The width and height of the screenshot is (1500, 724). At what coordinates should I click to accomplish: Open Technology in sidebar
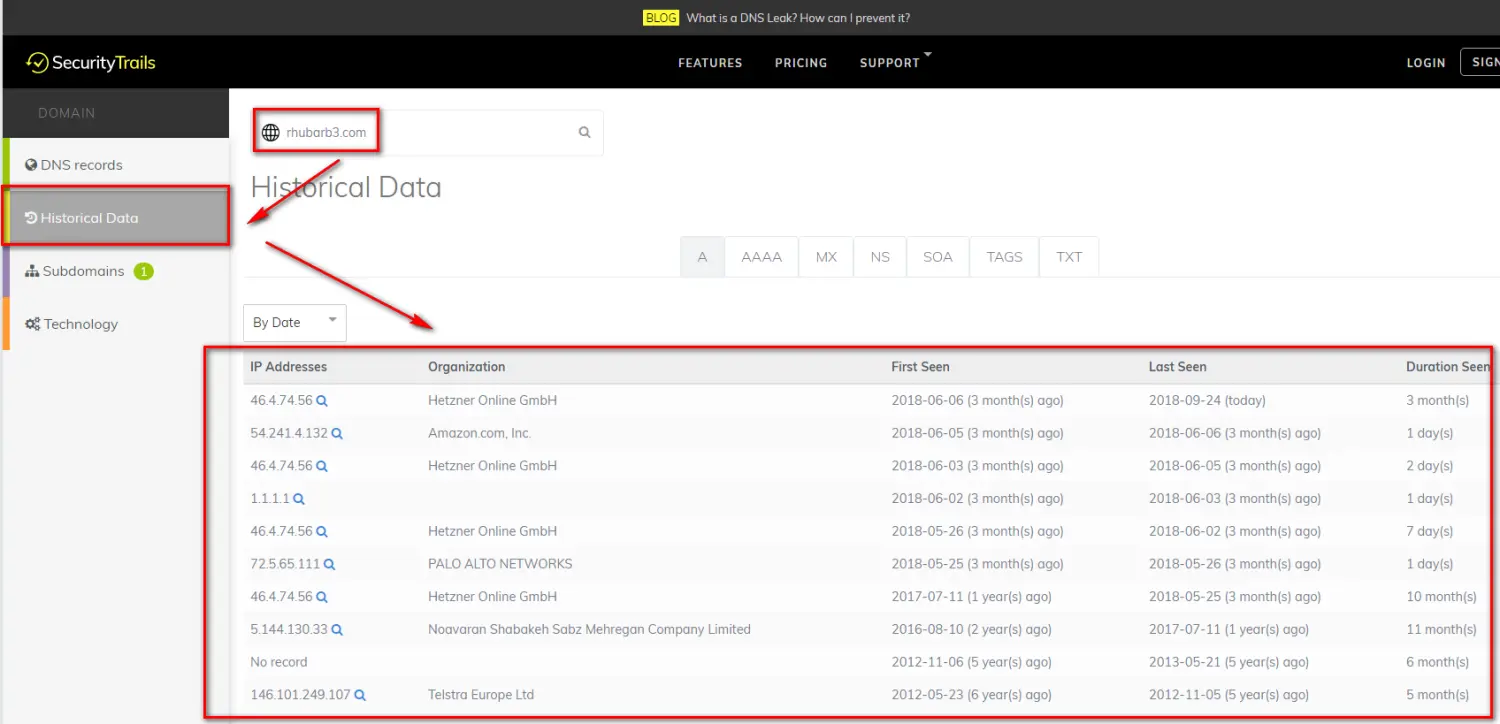(116, 324)
